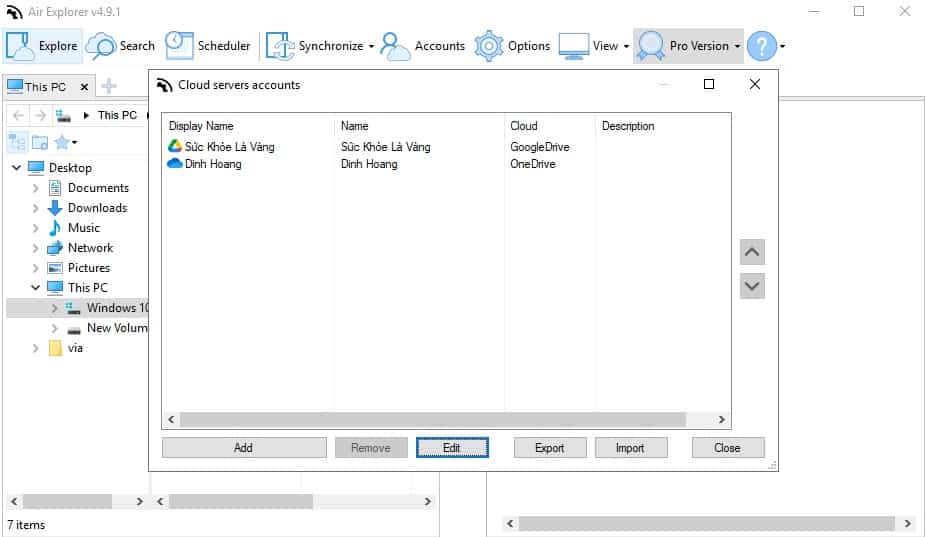
Task: Select Network in the folder tree
Action: [90, 248]
